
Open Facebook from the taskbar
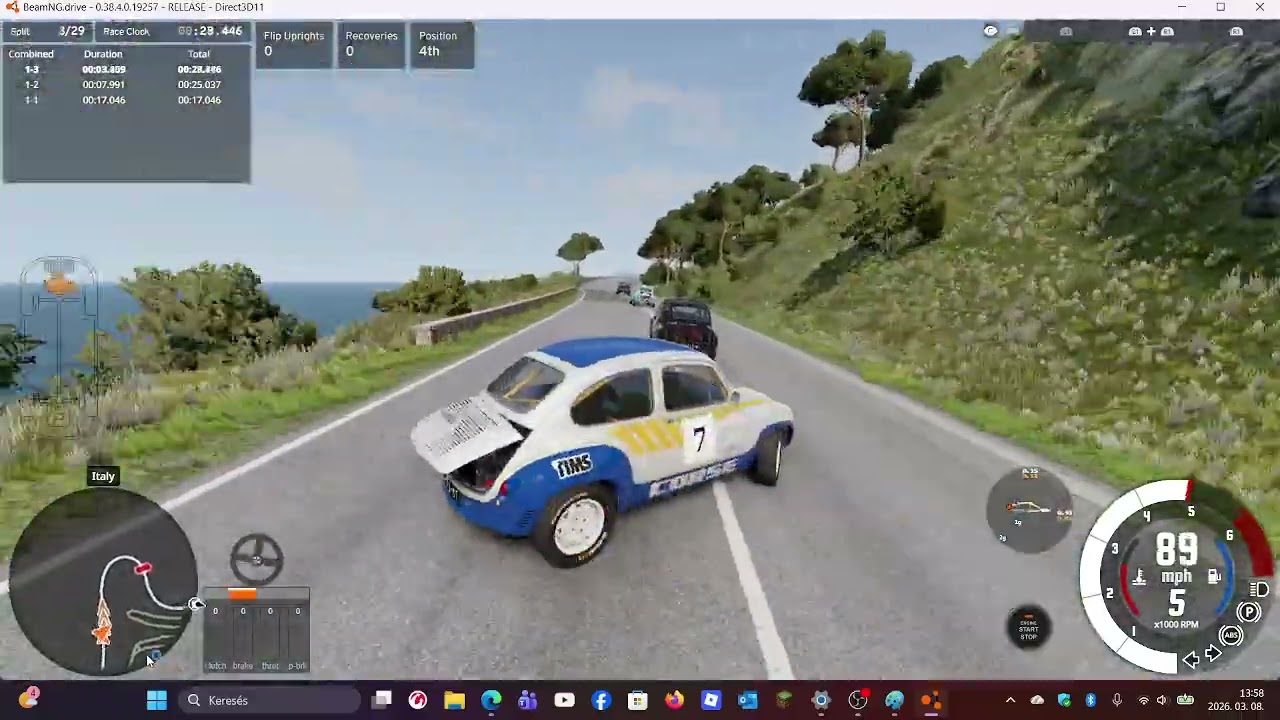coord(601,700)
